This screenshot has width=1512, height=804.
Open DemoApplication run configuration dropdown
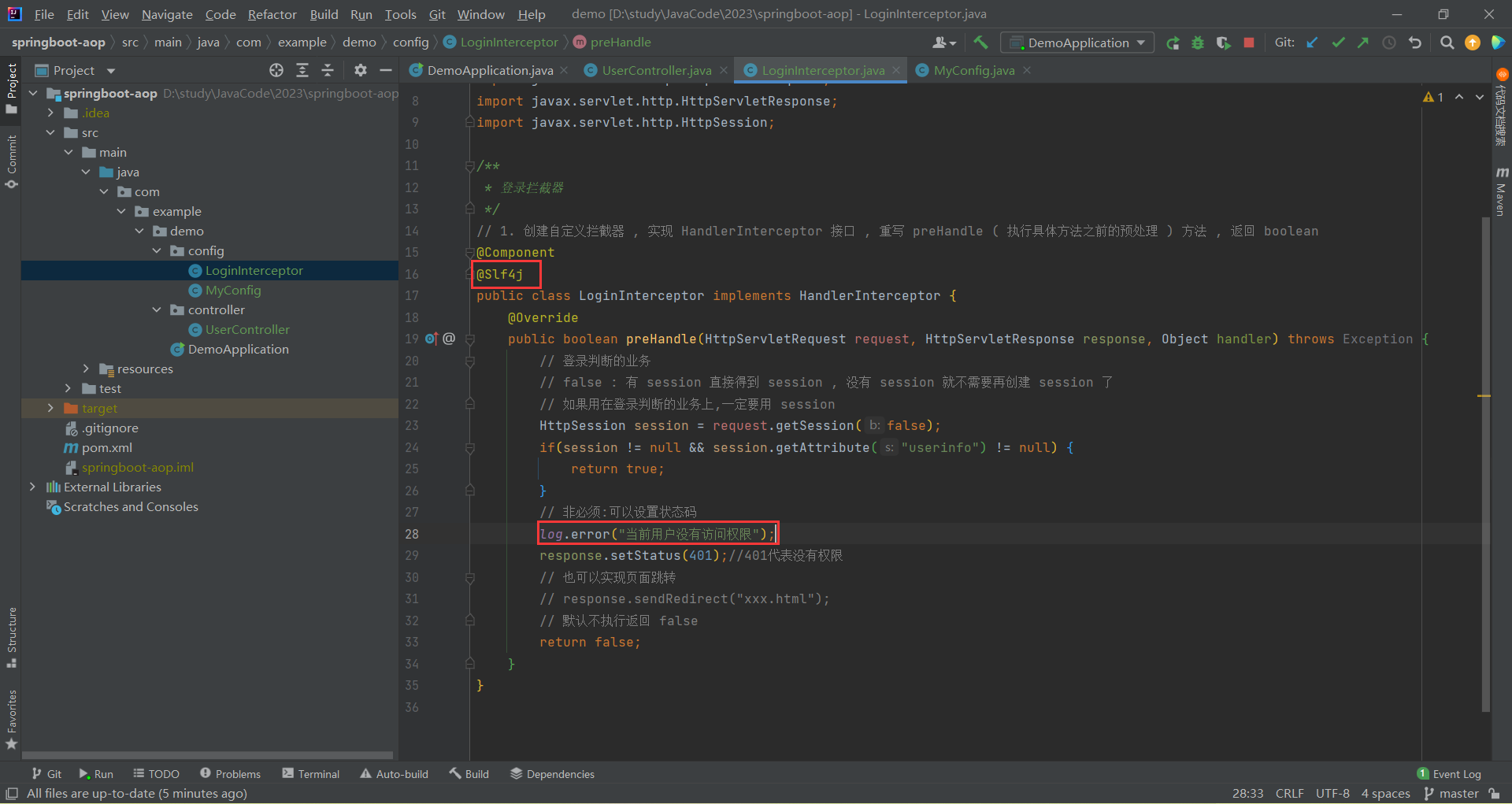point(1077,43)
